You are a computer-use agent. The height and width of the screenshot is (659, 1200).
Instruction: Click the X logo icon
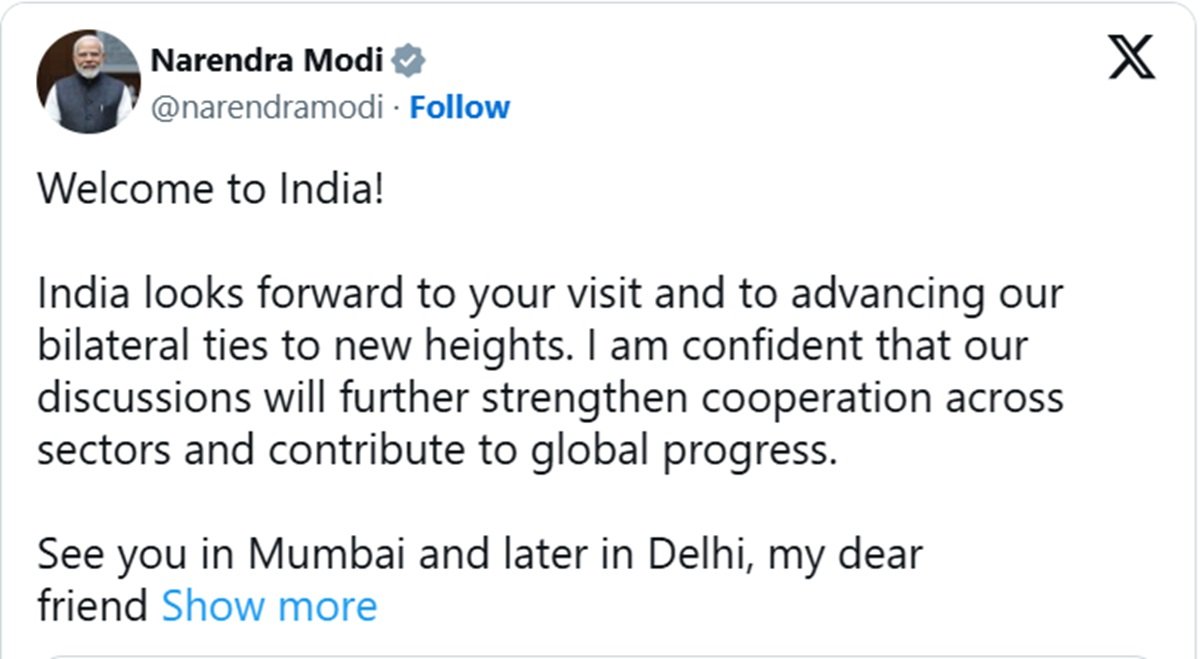[x=1132, y=56]
